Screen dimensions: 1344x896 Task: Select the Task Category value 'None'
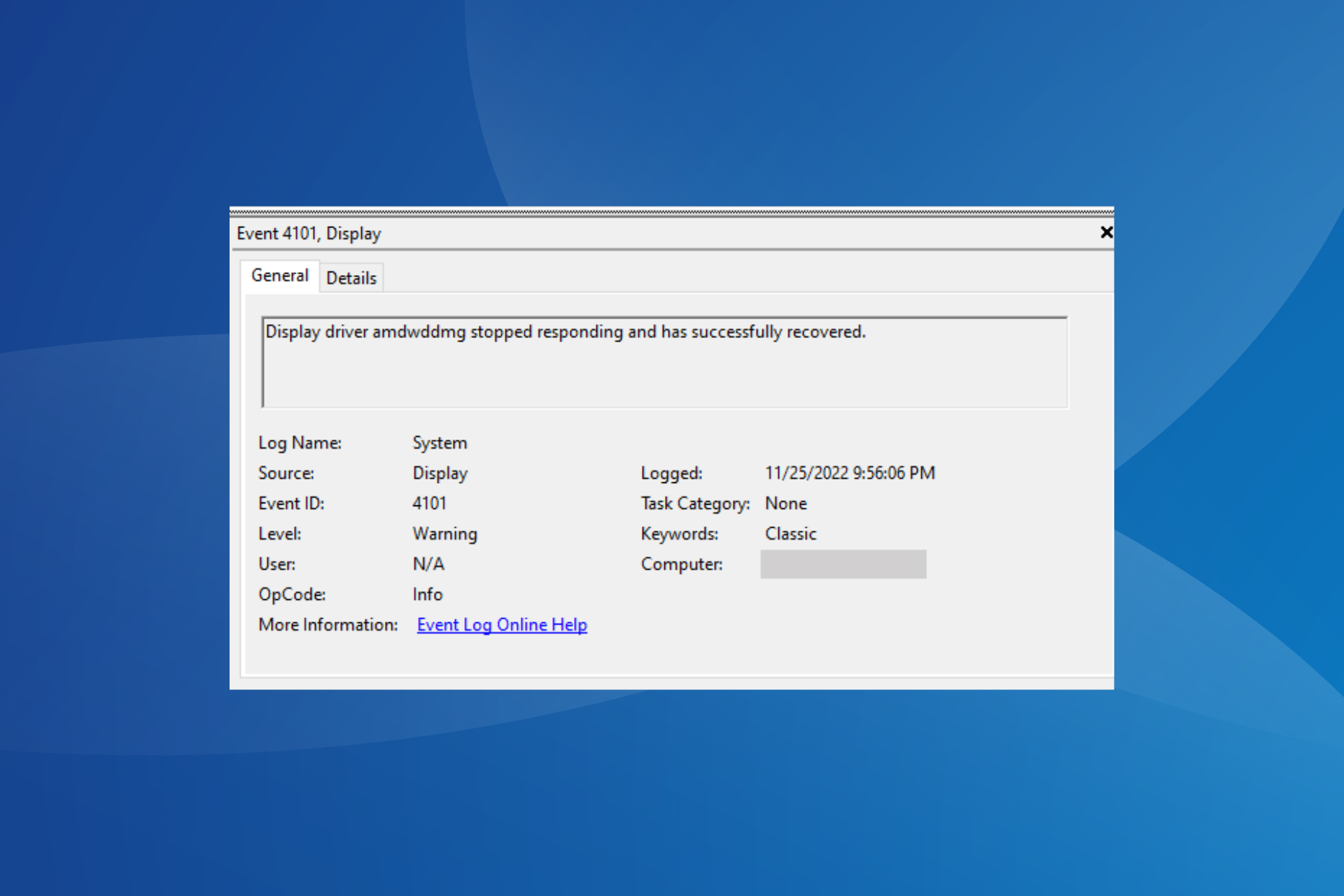click(785, 503)
